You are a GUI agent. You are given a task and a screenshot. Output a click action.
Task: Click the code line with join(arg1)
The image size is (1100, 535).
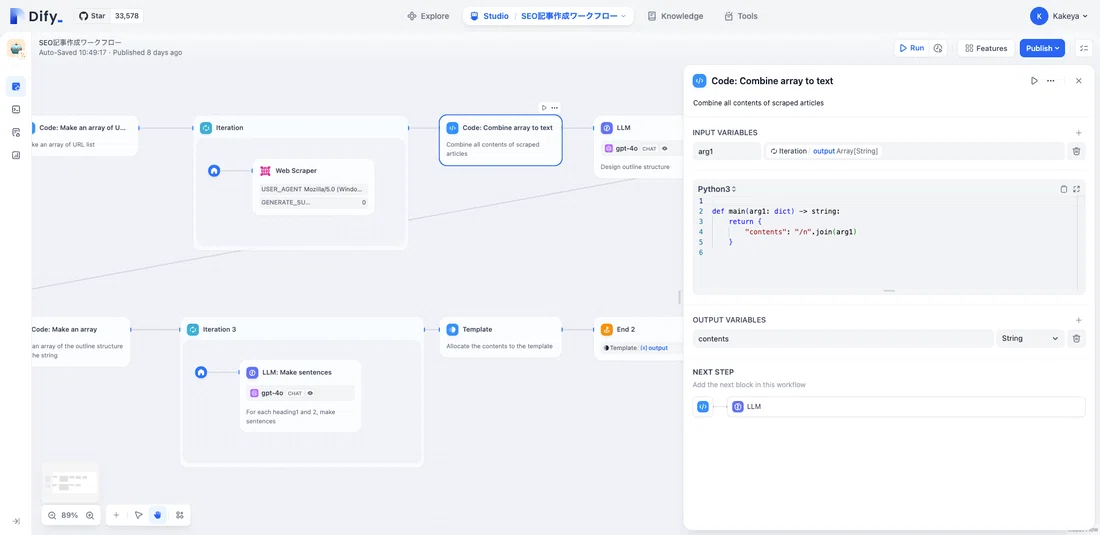click(x=800, y=231)
